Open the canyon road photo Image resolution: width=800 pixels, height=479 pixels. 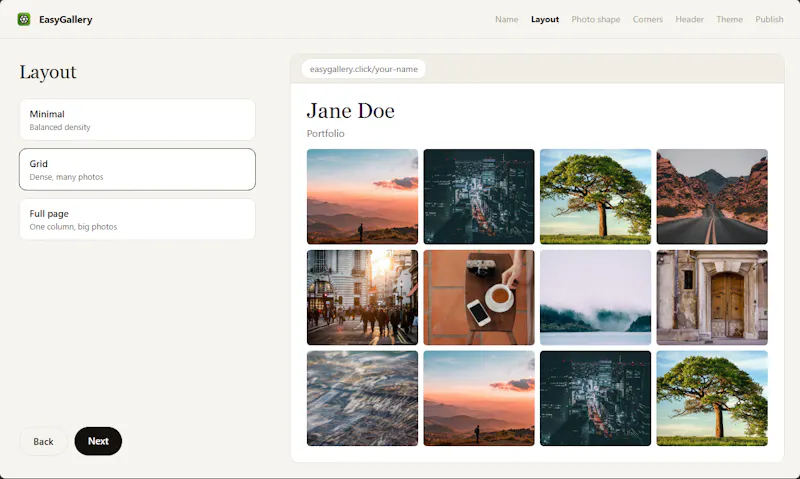(x=712, y=196)
